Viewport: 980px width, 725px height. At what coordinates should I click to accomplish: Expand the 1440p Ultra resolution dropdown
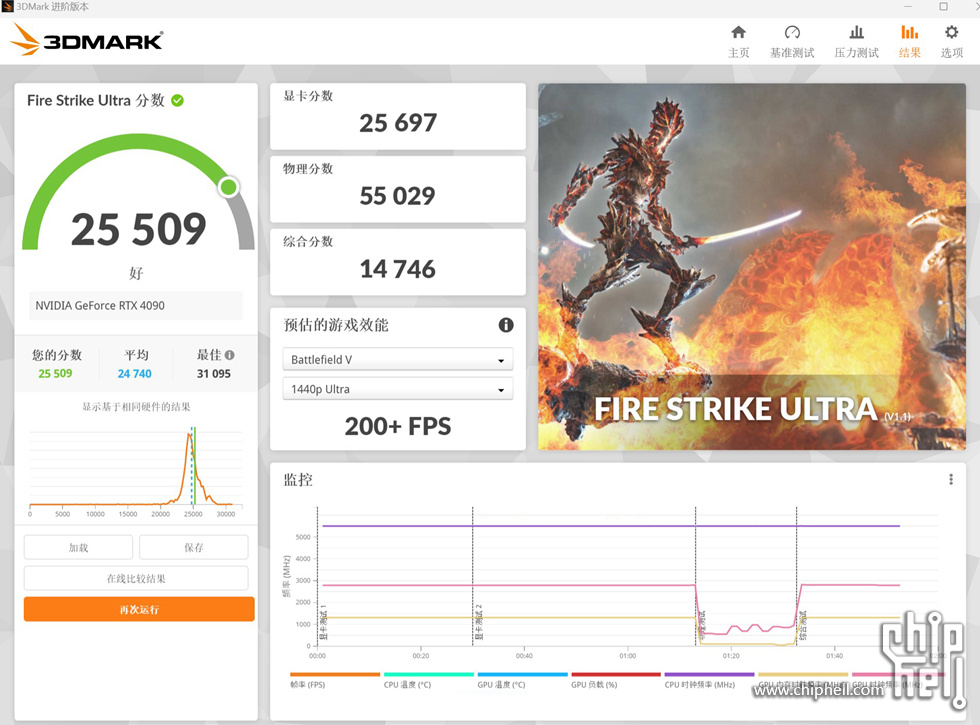click(398, 389)
